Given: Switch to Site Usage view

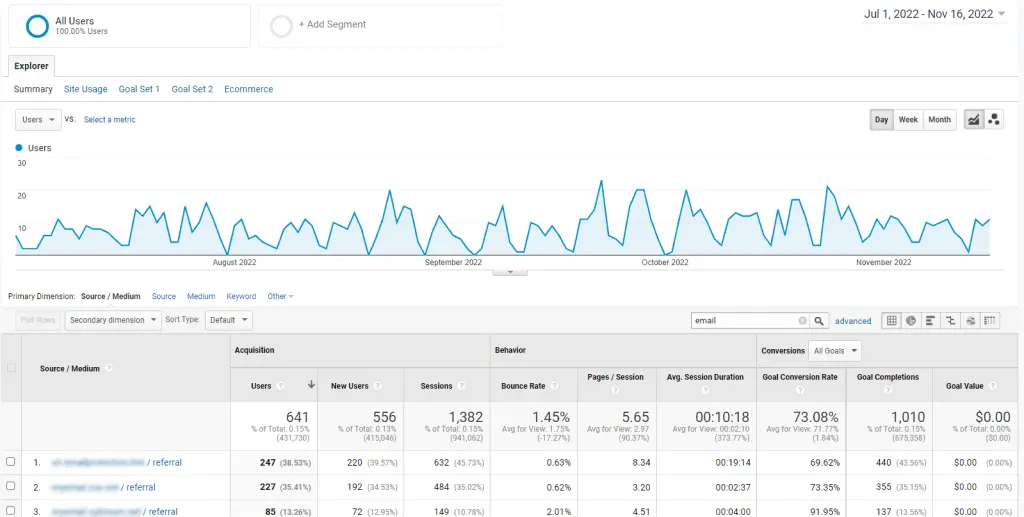Looking at the screenshot, I should [x=86, y=89].
